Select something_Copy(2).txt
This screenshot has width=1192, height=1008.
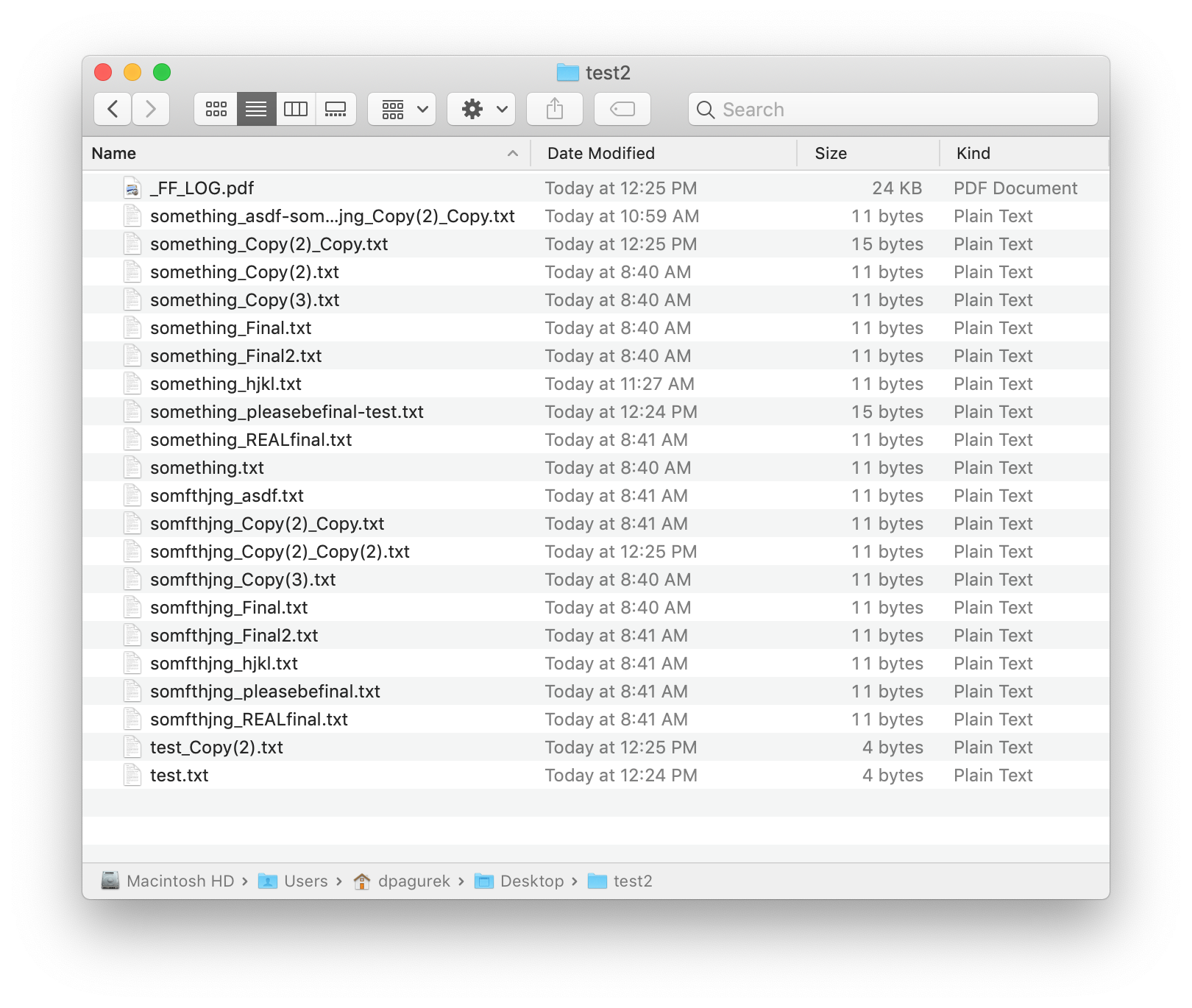click(245, 272)
